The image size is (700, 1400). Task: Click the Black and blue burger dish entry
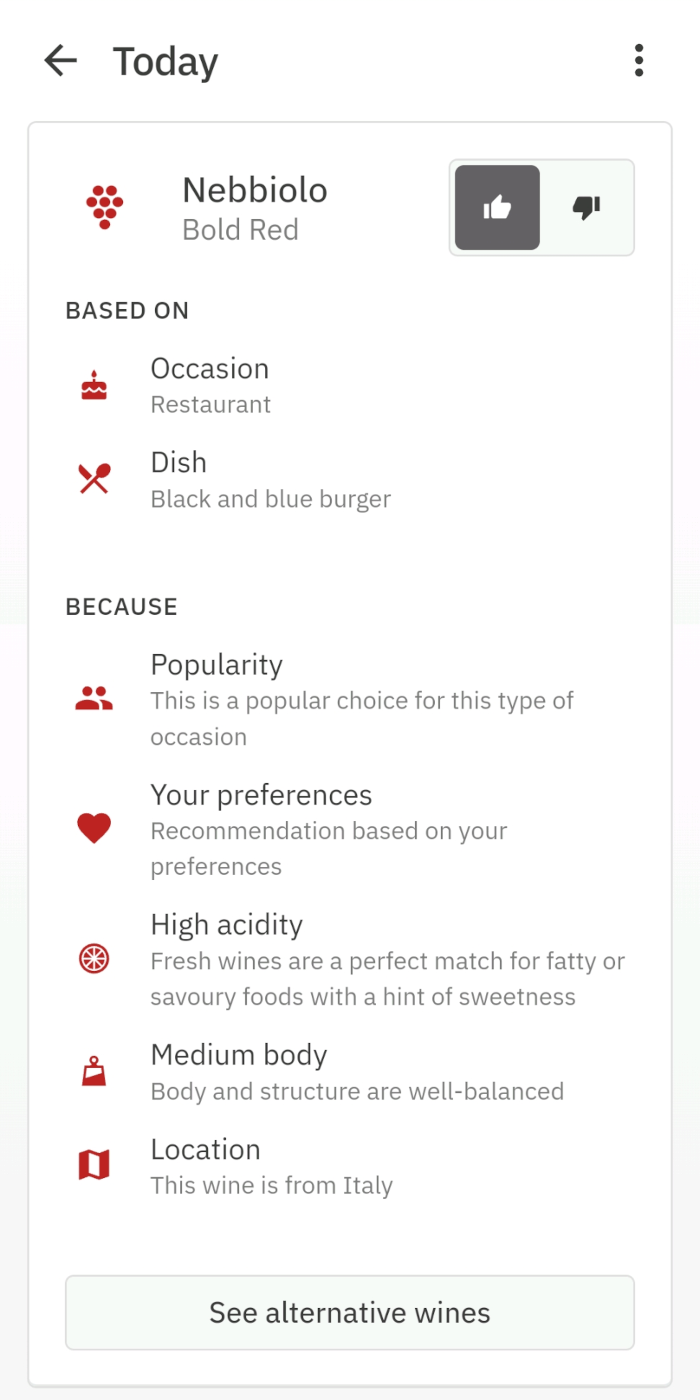pos(270,499)
